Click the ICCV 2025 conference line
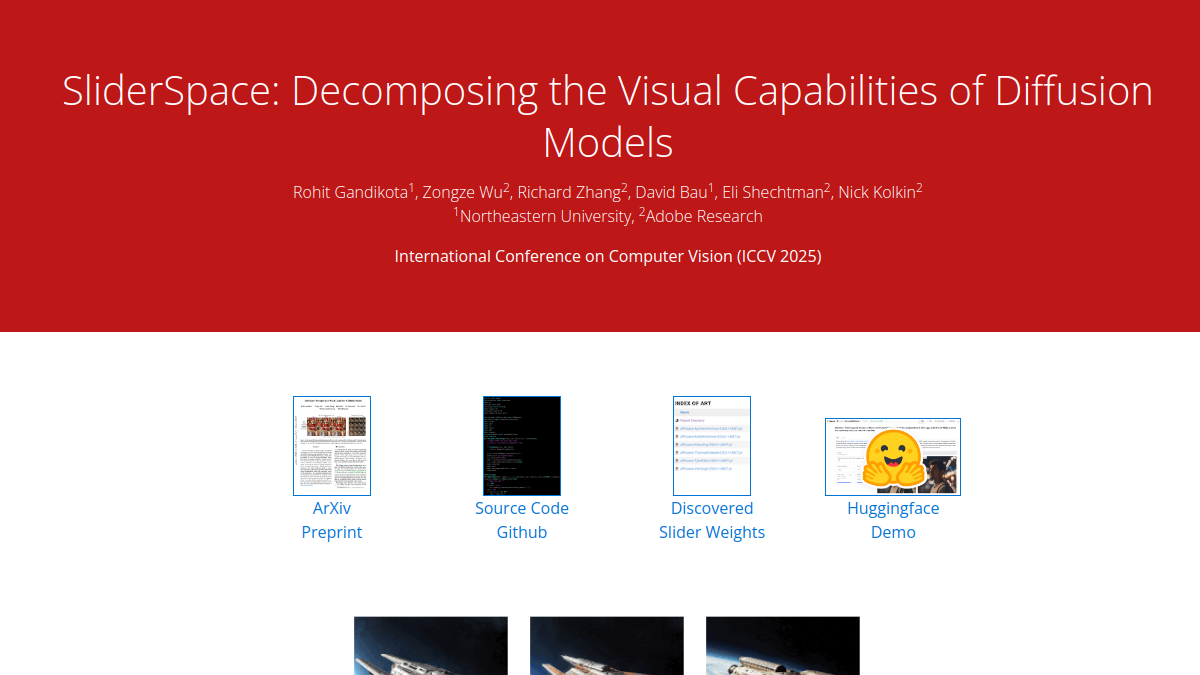This screenshot has height=675, width=1200. pyautogui.click(x=608, y=256)
